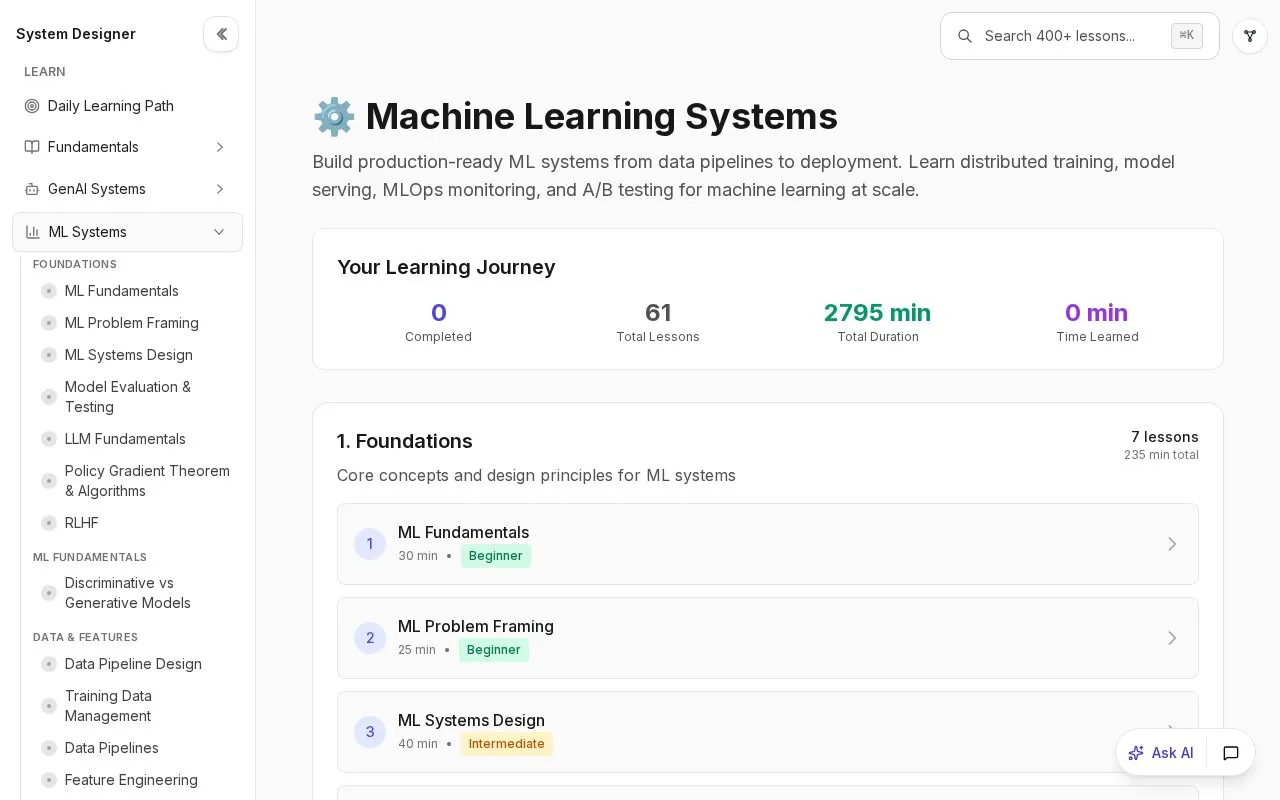The height and width of the screenshot is (800, 1280).
Task: Click the search magnifier icon
Action: [965, 36]
